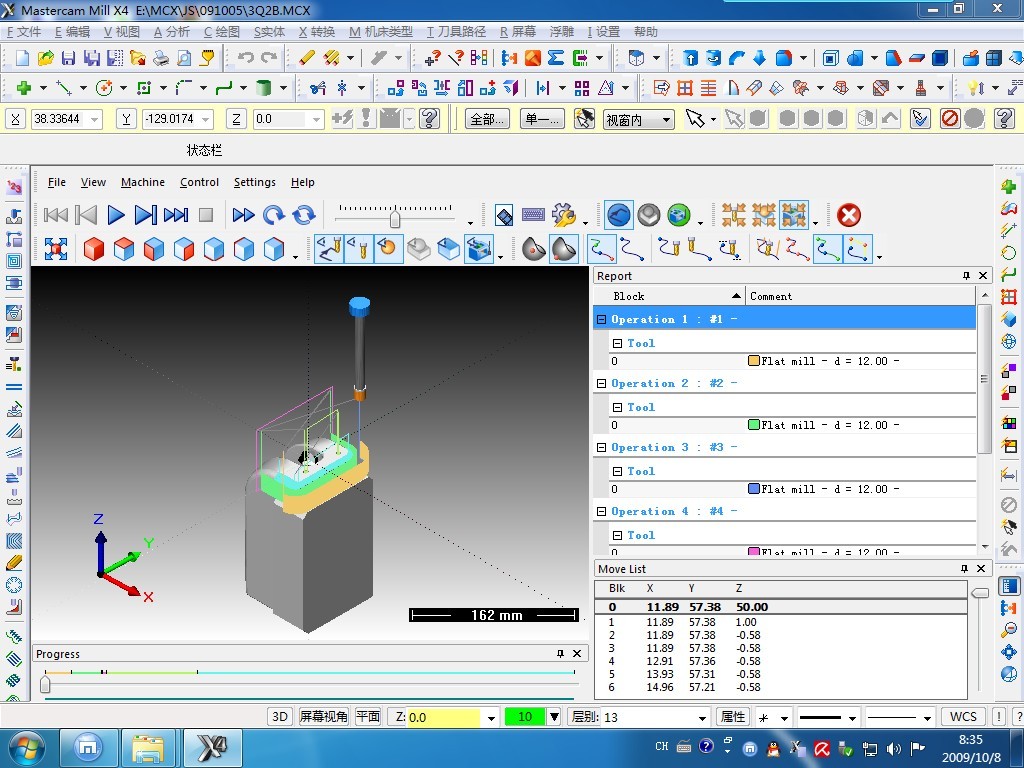Image resolution: width=1024 pixels, height=768 pixels.
Task: Click the fast forward simulation icon
Action: (243, 215)
